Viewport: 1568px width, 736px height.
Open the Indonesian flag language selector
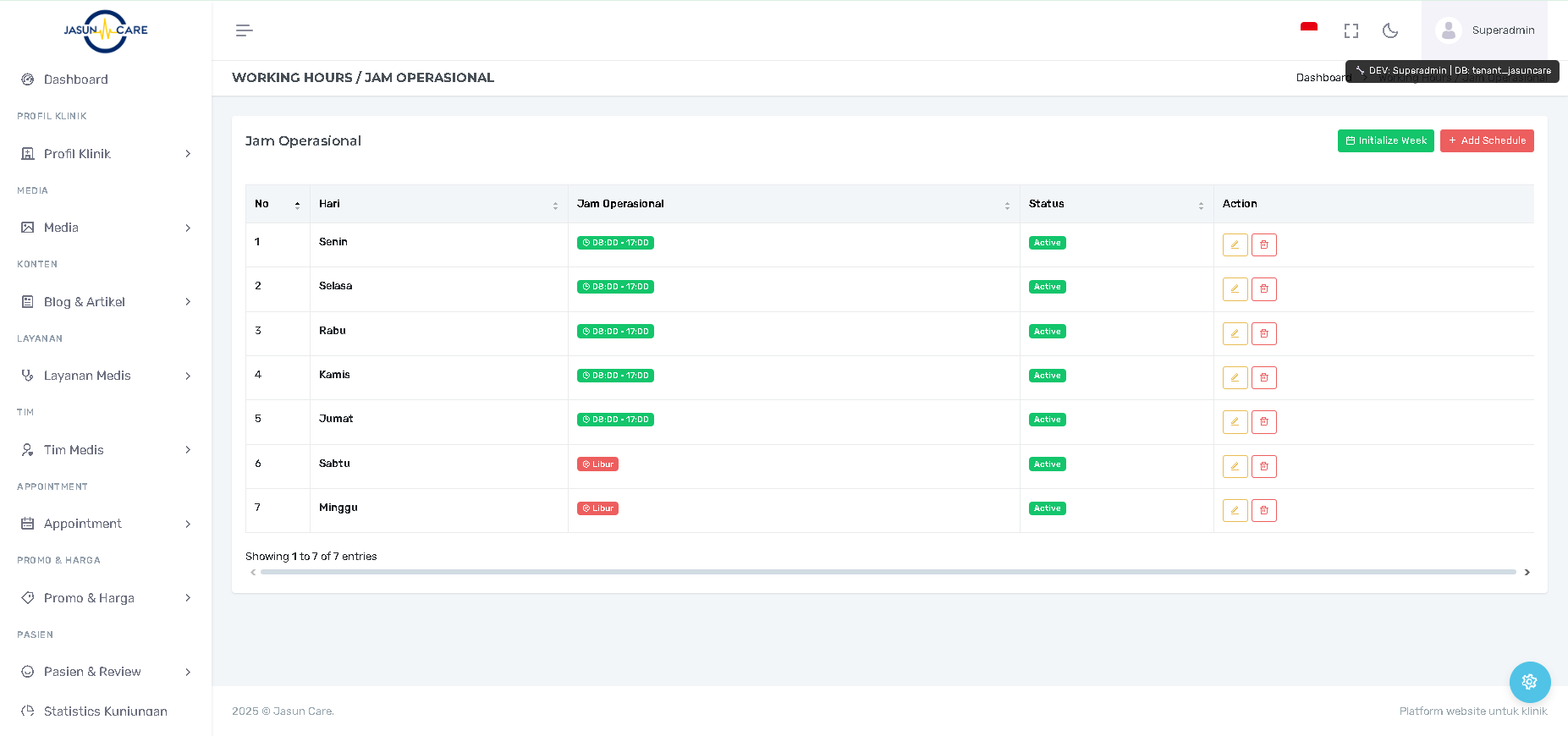[x=1308, y=30]
